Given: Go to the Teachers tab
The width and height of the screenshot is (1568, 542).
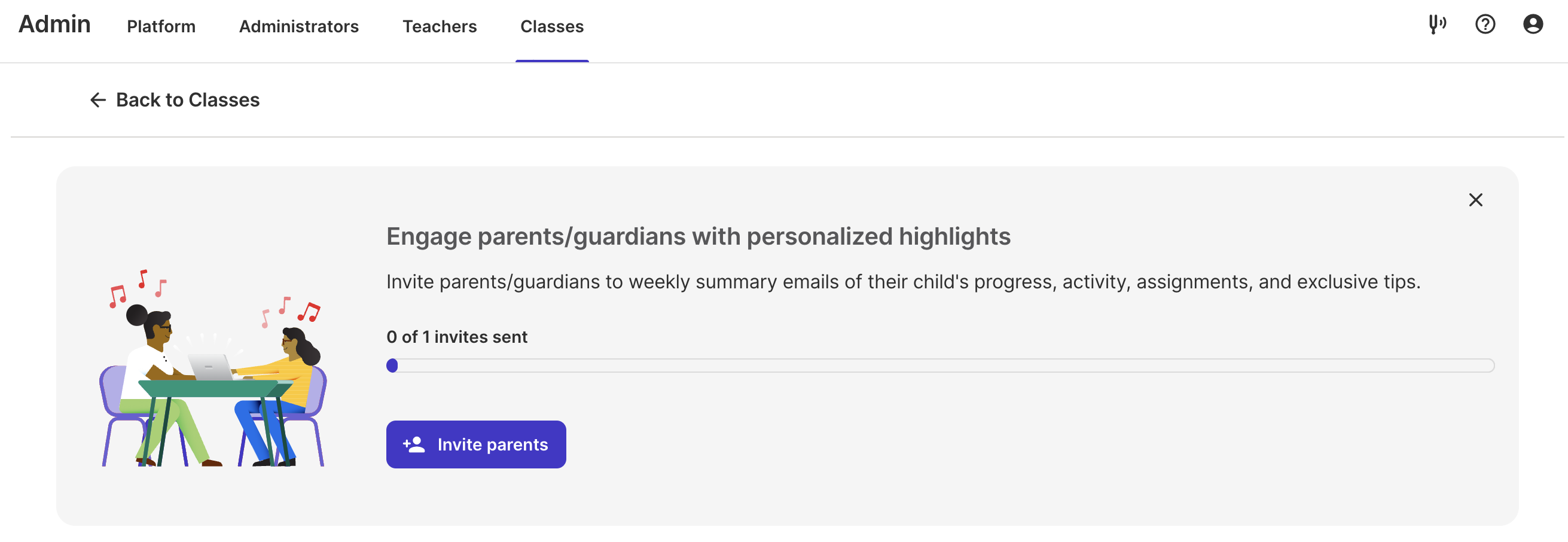Looking at the screenshot, I should 440,26.
